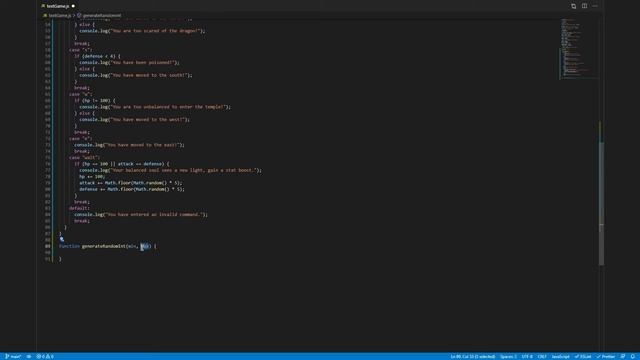The height and width of the screenshot is (360, 640).
Task: Click the ESLint status bar item
Action: click(583, 356)
